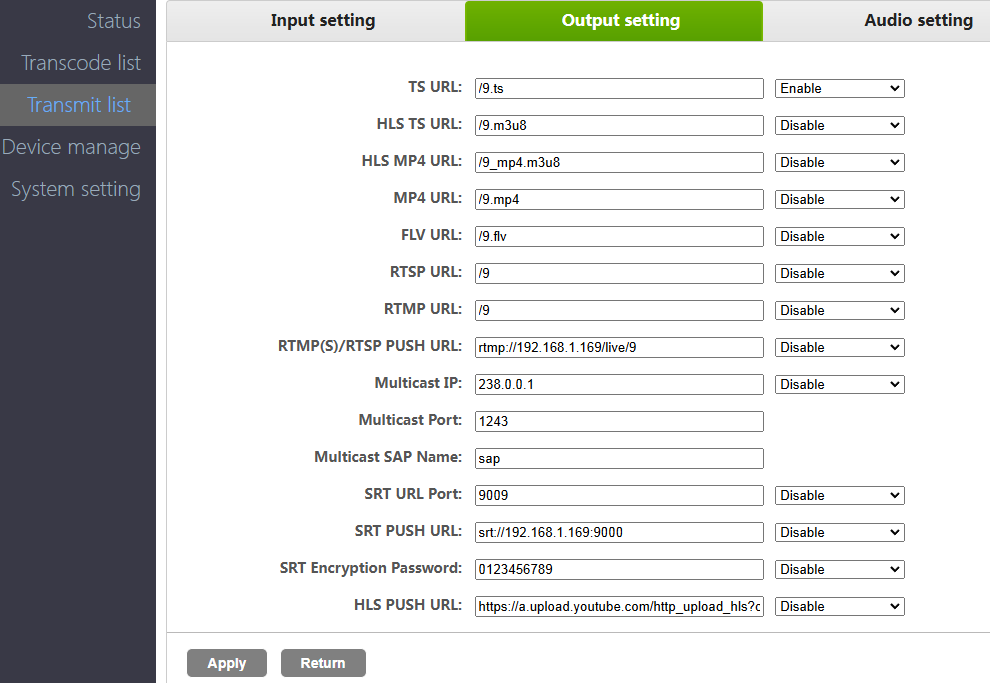
Task: Click the TS URL input field
Action: click(619, 88)
